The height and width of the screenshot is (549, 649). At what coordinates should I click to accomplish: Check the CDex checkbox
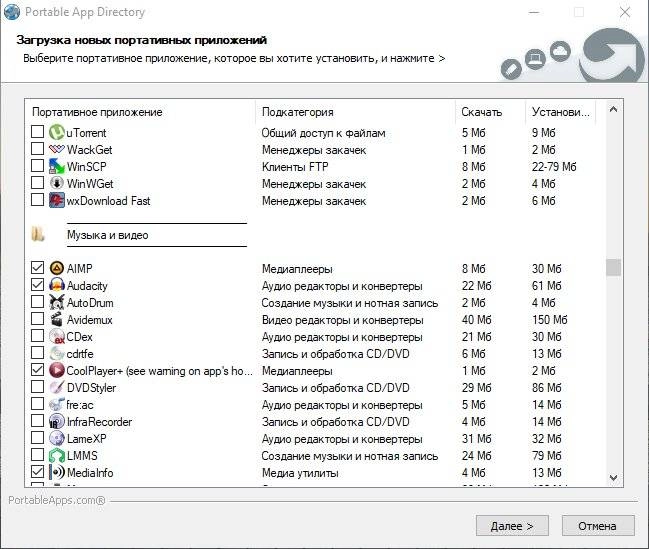37,335
